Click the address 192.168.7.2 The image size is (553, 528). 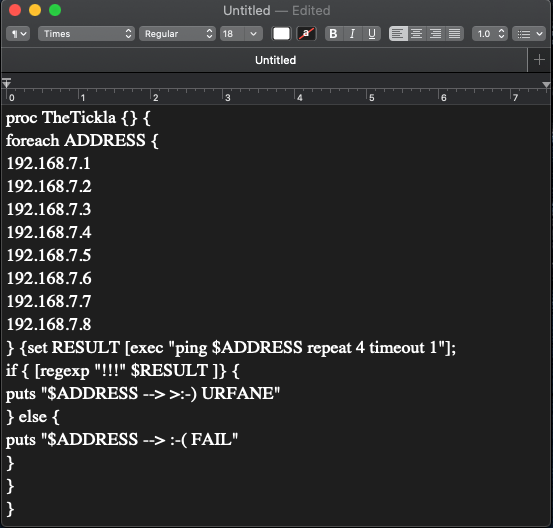point(49,187)
